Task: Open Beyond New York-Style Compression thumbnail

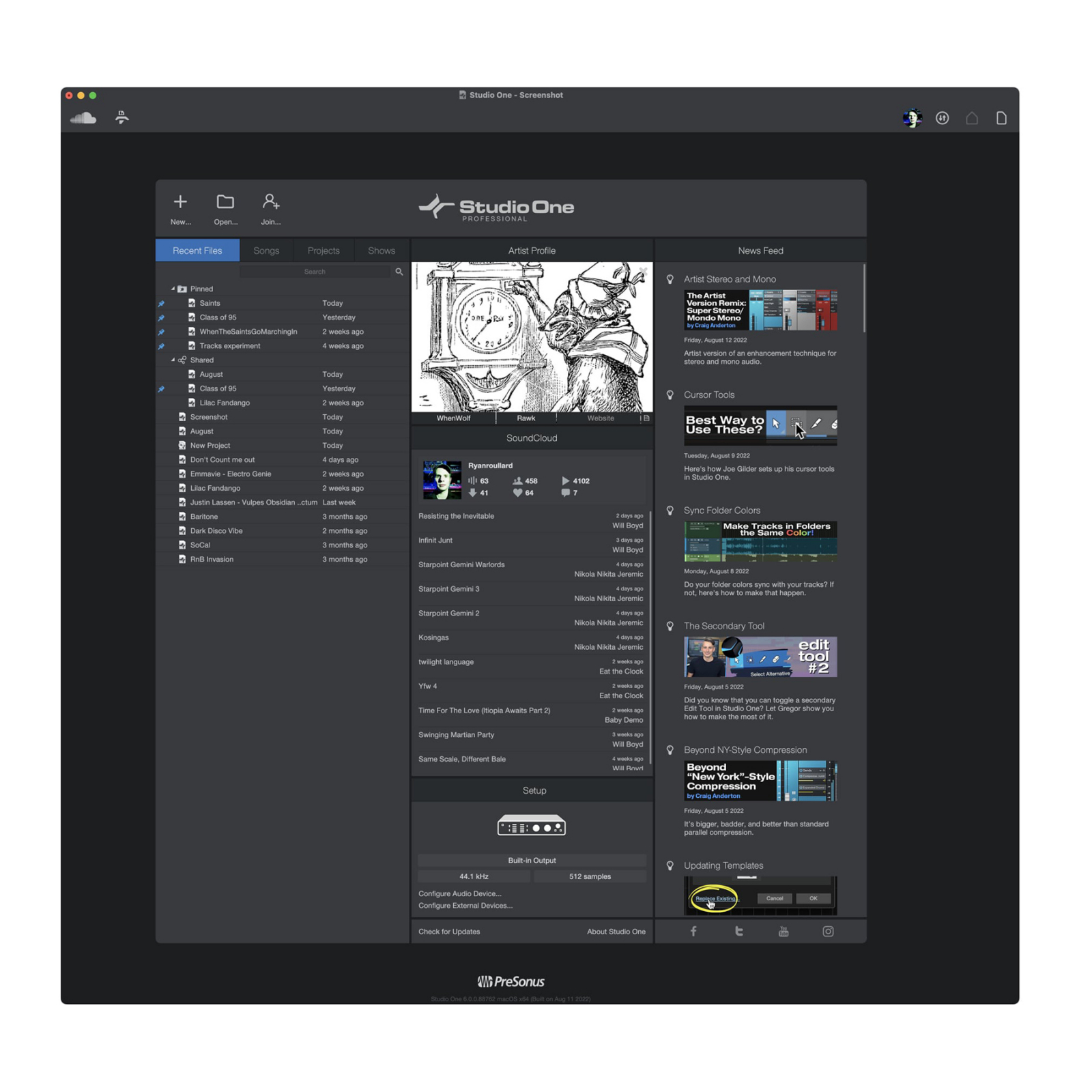Action: pyautogui.click(x=760, y=781)
